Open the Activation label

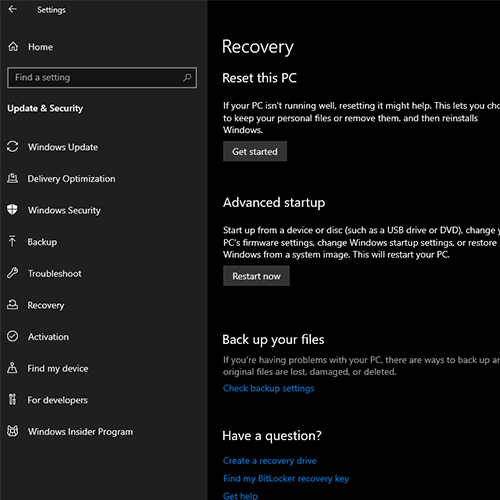(49, 337)
